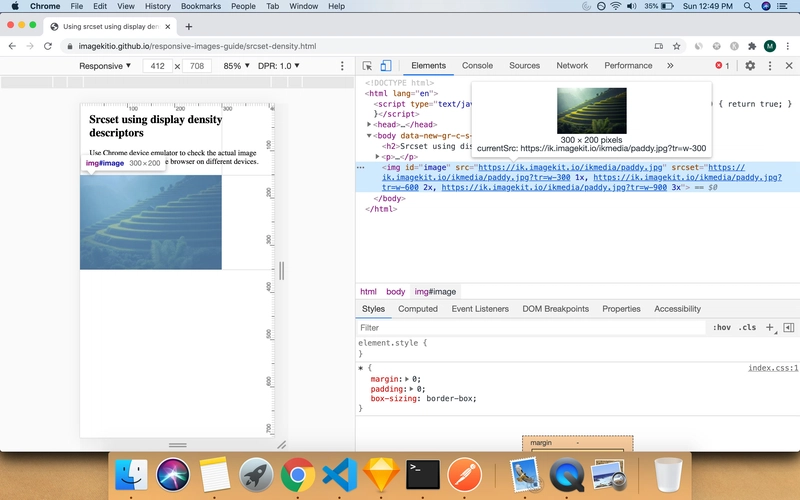The width and height of the screenshot is (800, 500).
Task: Open the History menu in menu bar
Action: [157, 6]
